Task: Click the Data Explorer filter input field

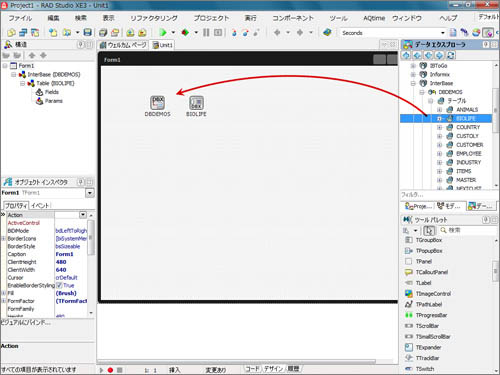Action: (448, 194)
